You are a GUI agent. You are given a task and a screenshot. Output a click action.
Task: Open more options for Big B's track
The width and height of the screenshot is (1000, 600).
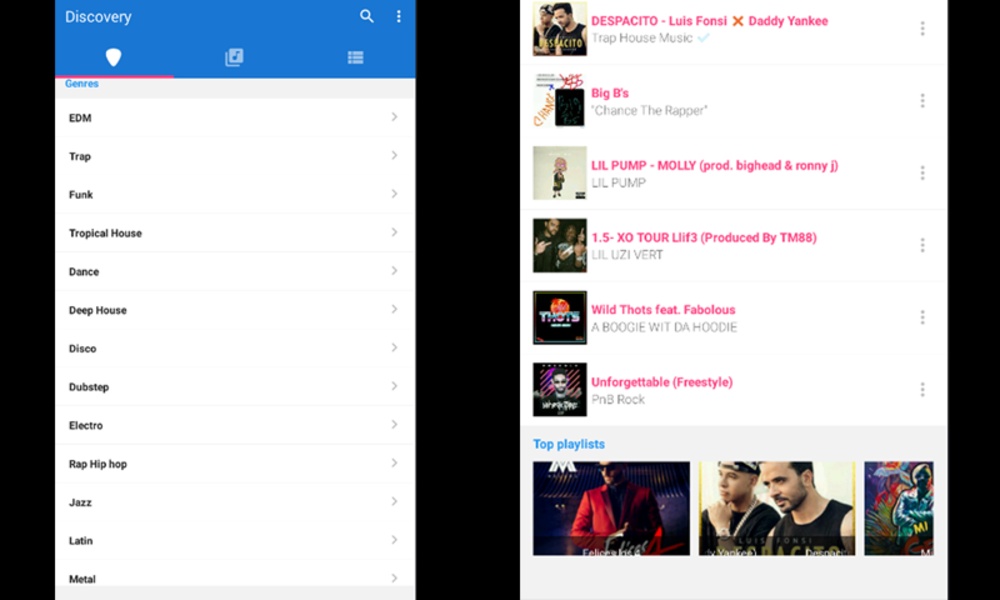coord(922,101)
